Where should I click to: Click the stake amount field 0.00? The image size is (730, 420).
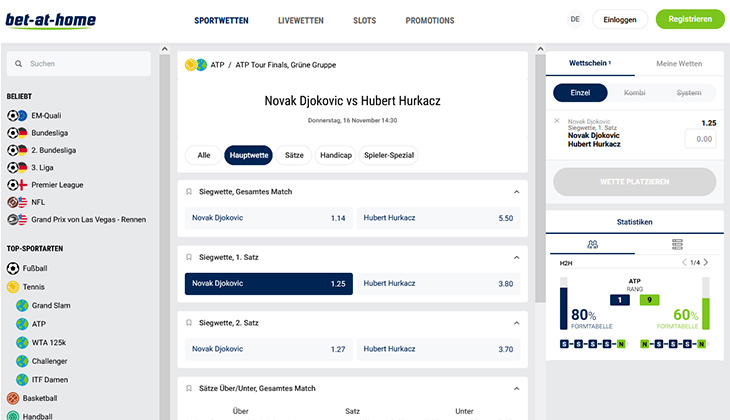point(700,139)
